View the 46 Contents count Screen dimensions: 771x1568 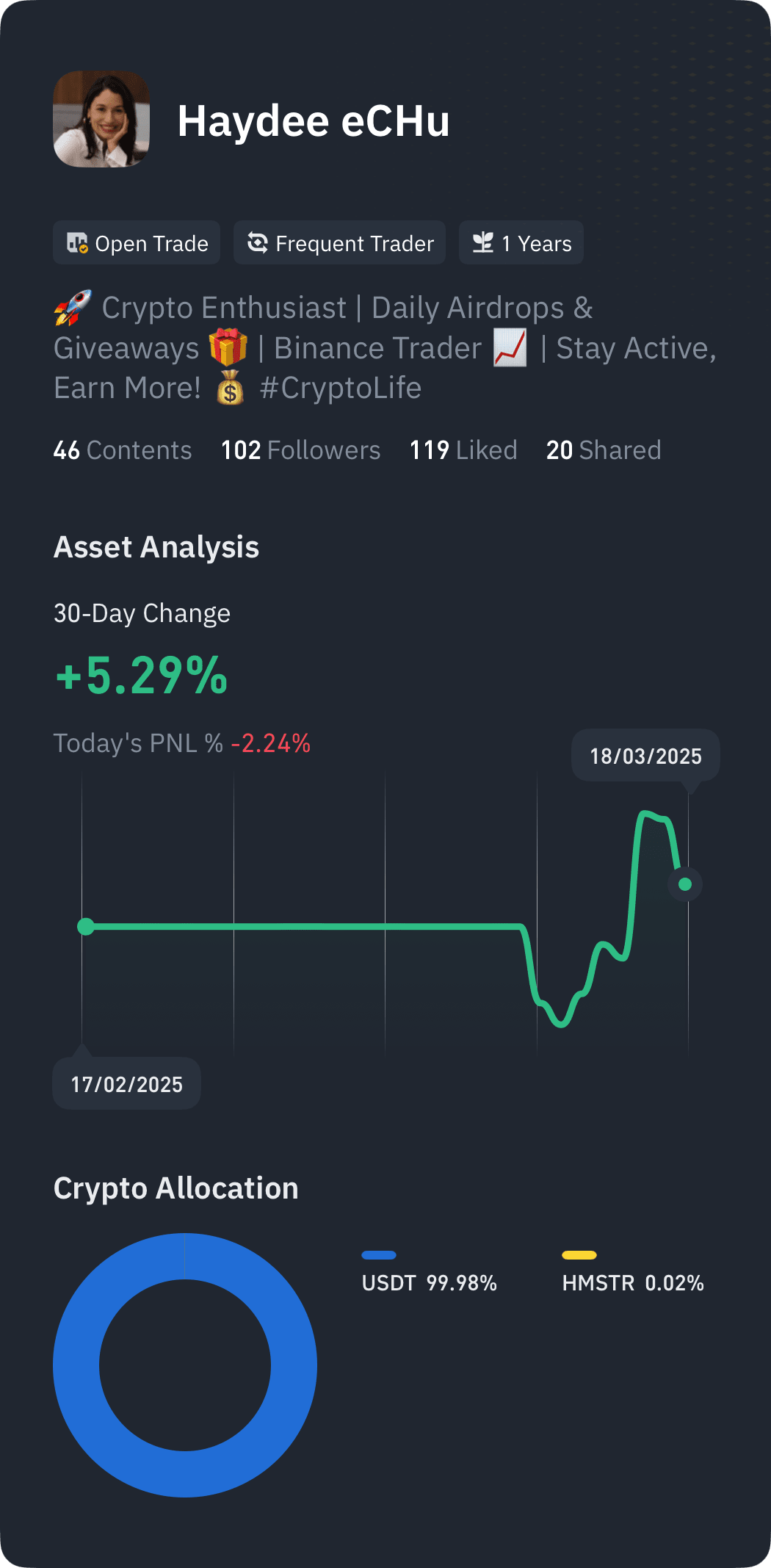(123, 450)
